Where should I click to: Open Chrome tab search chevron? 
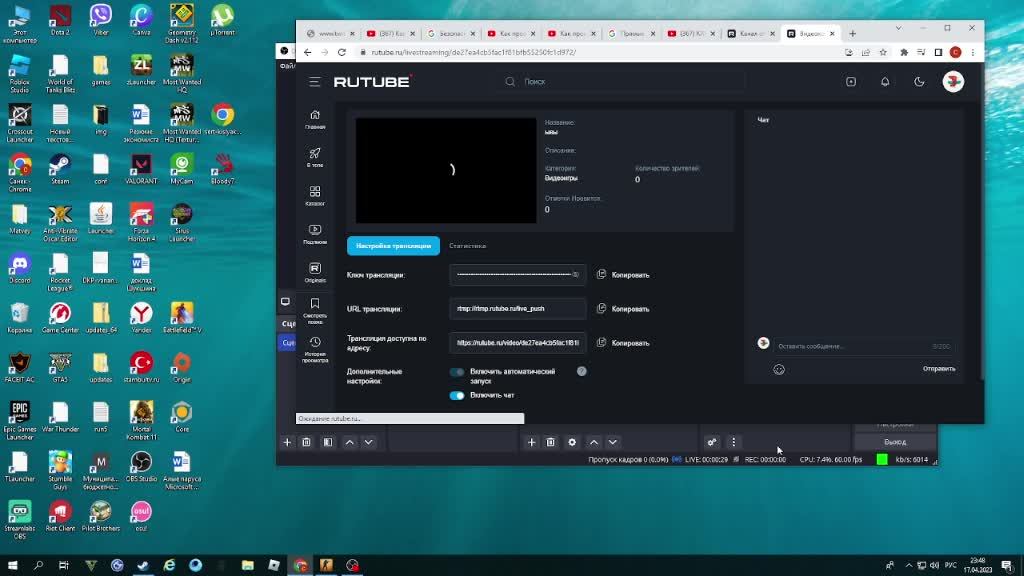click(x=898, y=28)
